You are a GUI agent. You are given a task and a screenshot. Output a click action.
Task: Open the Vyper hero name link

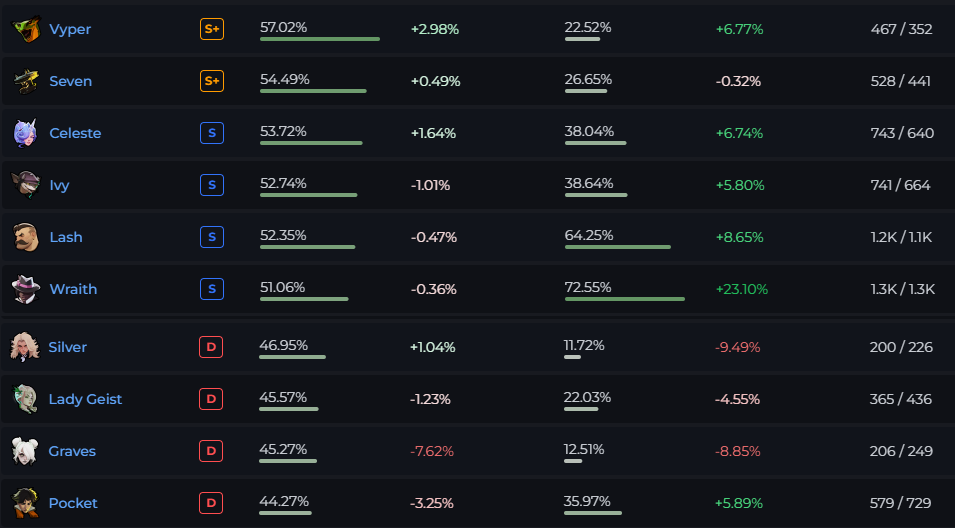70,29
